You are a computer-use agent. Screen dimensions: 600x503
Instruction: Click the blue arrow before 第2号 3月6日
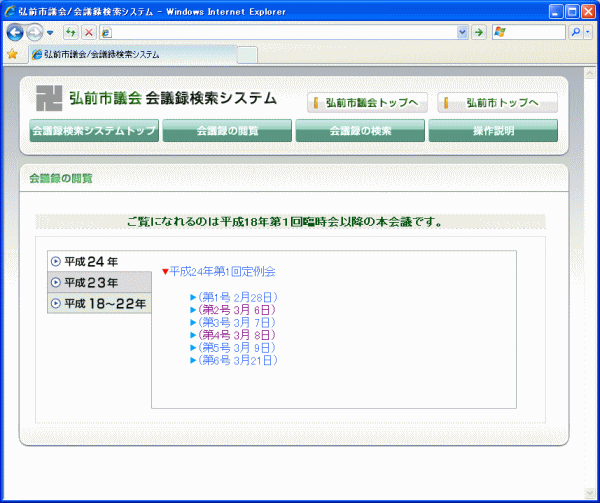point(193,310)
